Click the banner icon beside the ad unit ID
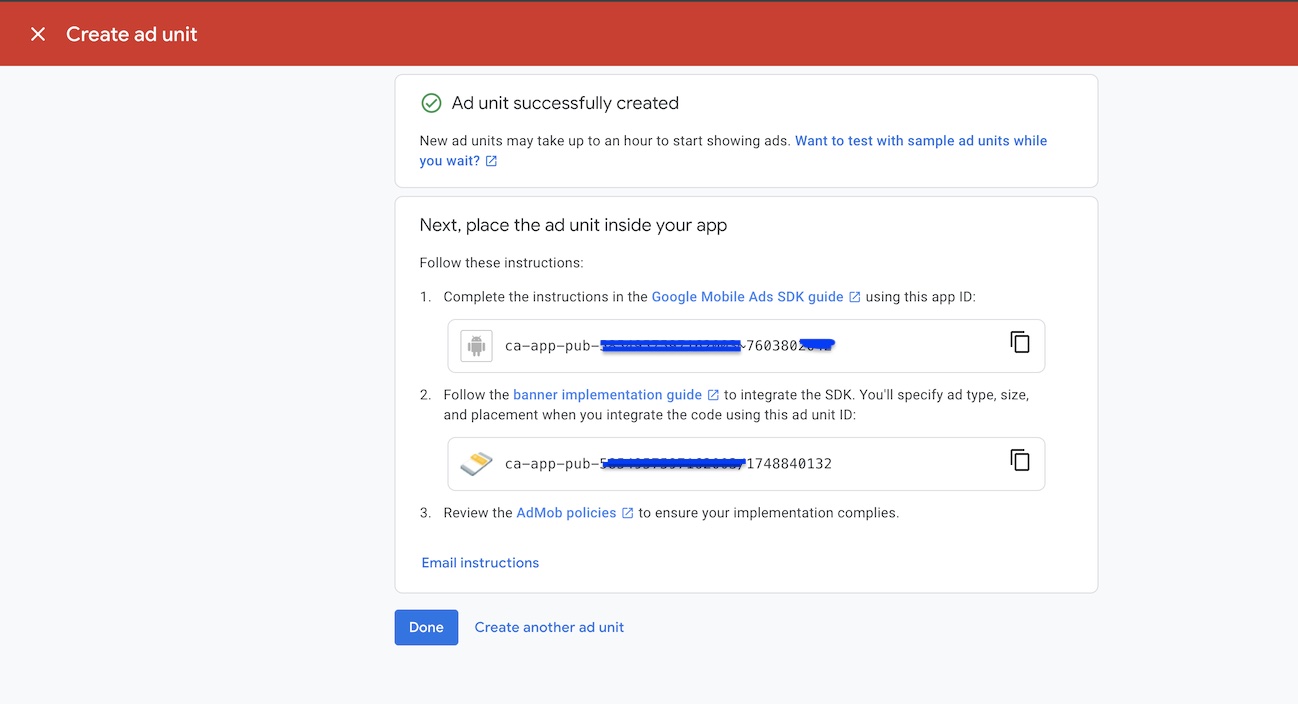The image size is (1298, 704). (x=477, y=464)
